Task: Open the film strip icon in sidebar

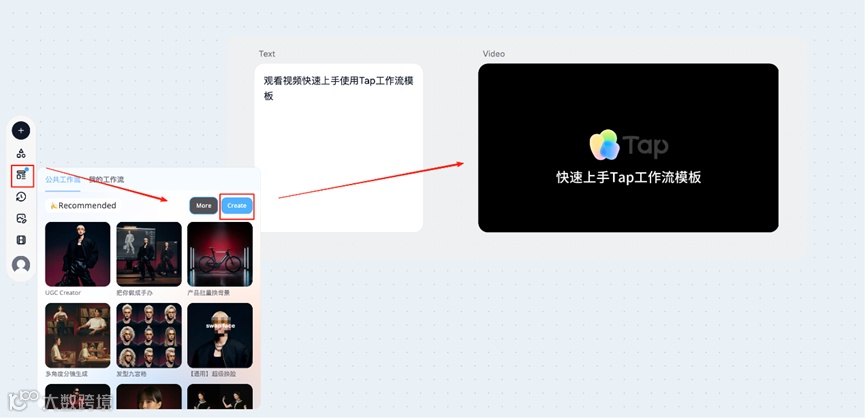Action: tap(21, 240)
